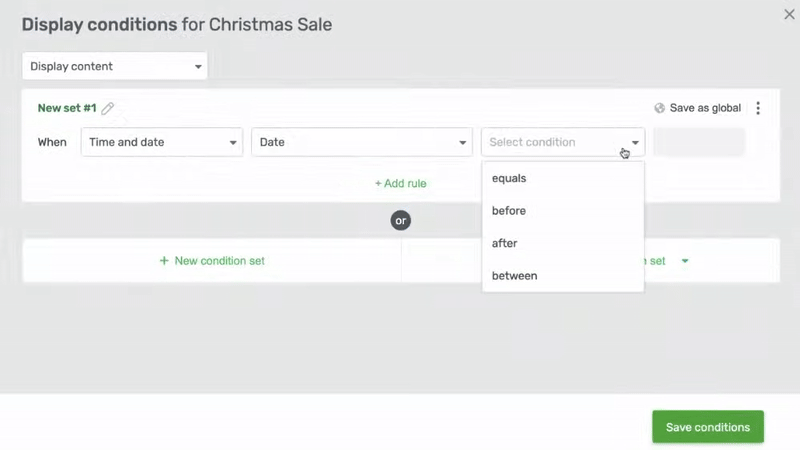800x450 pixels.
Task: Click the New condition set button
Action: click(x=212, y=261)
